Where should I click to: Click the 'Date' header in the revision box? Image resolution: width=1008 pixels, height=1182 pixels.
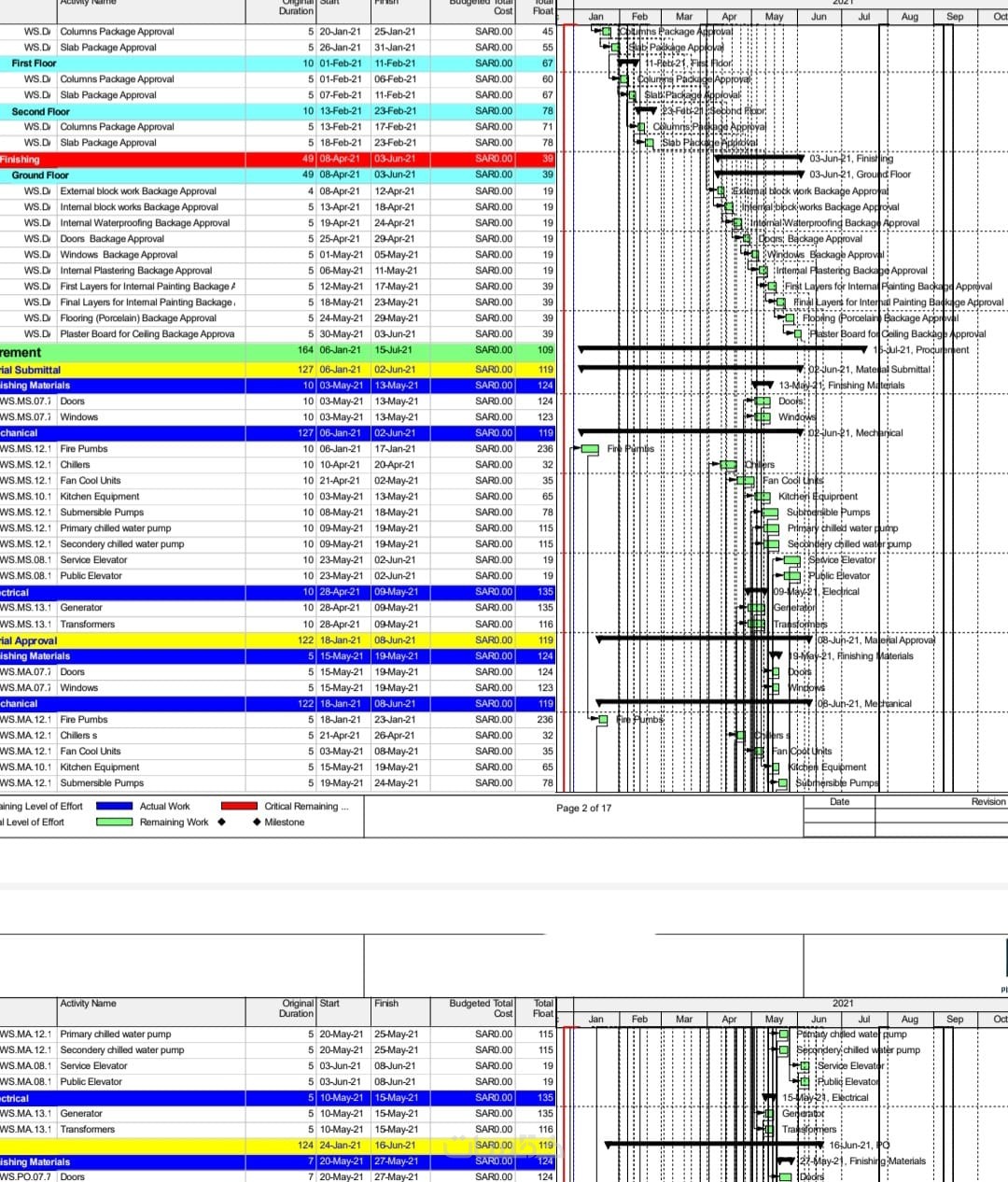pos(839,802)
